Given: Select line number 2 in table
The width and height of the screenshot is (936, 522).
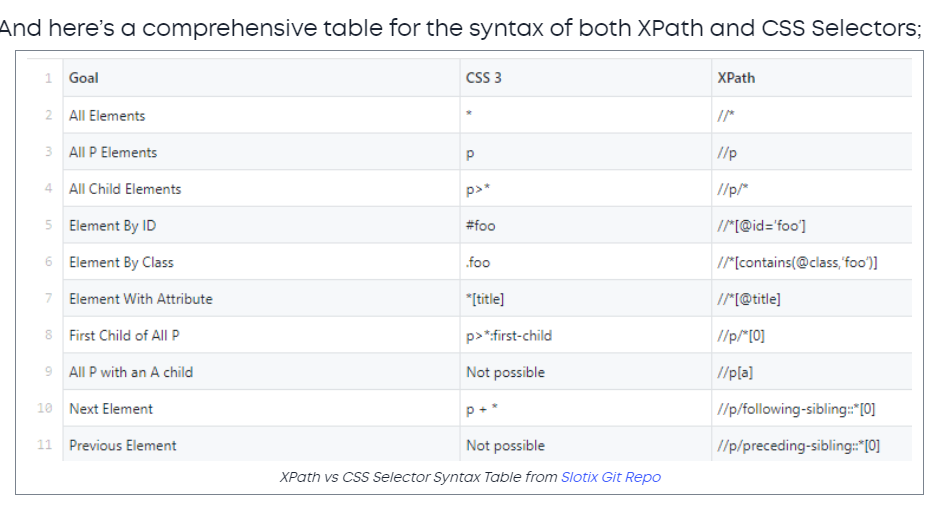Looking at the screenshot, I should [48, 115].
